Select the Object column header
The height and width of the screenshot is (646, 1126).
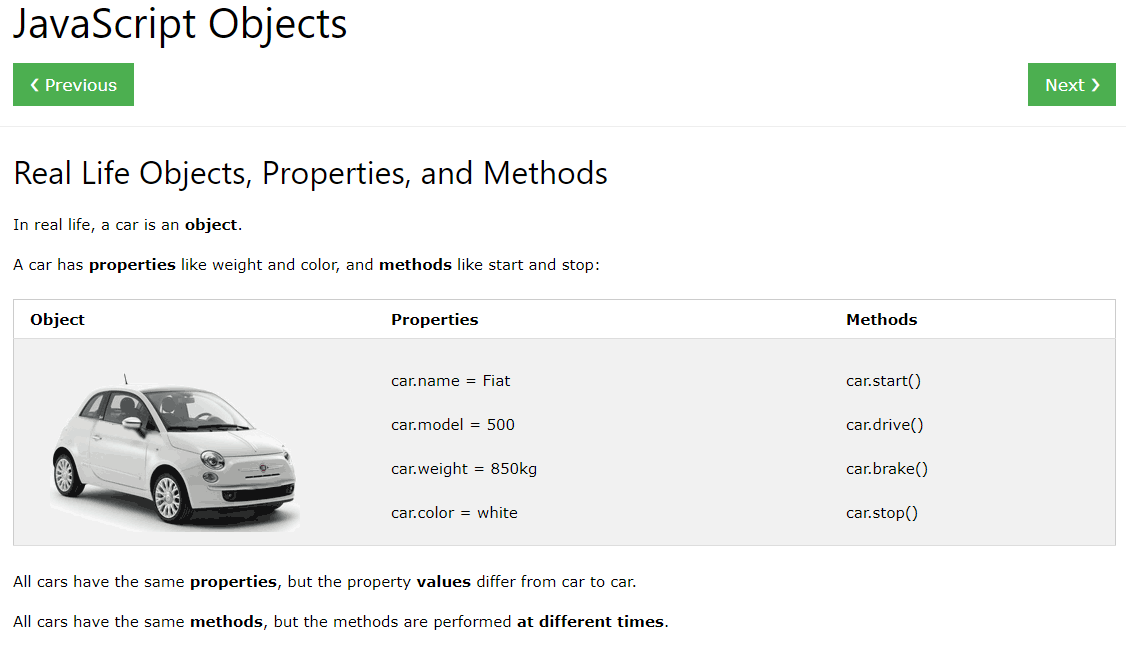tap(57, 319)
